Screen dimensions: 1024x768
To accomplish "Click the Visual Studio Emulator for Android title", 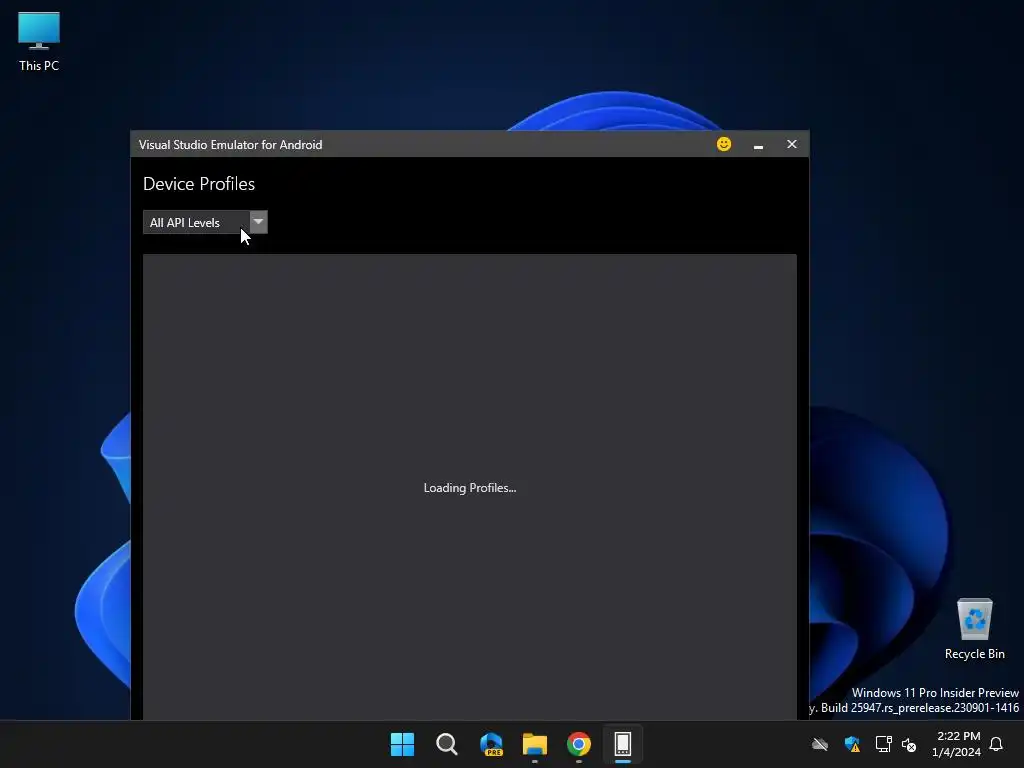I will 231,145.
